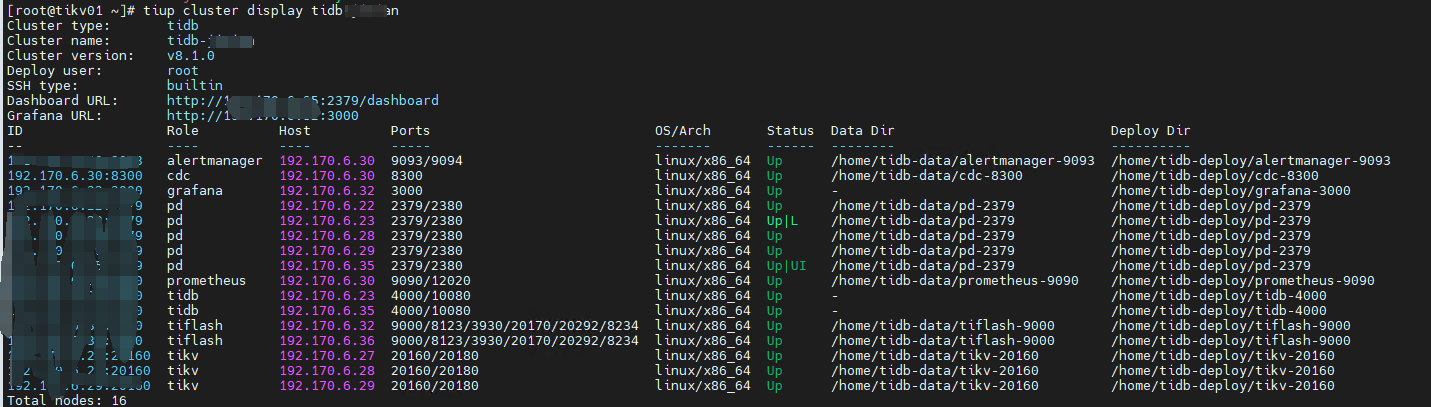Select the 'Dashboard URL:' label
This screenshot has height=407, width=1431.
click(62, 101)
